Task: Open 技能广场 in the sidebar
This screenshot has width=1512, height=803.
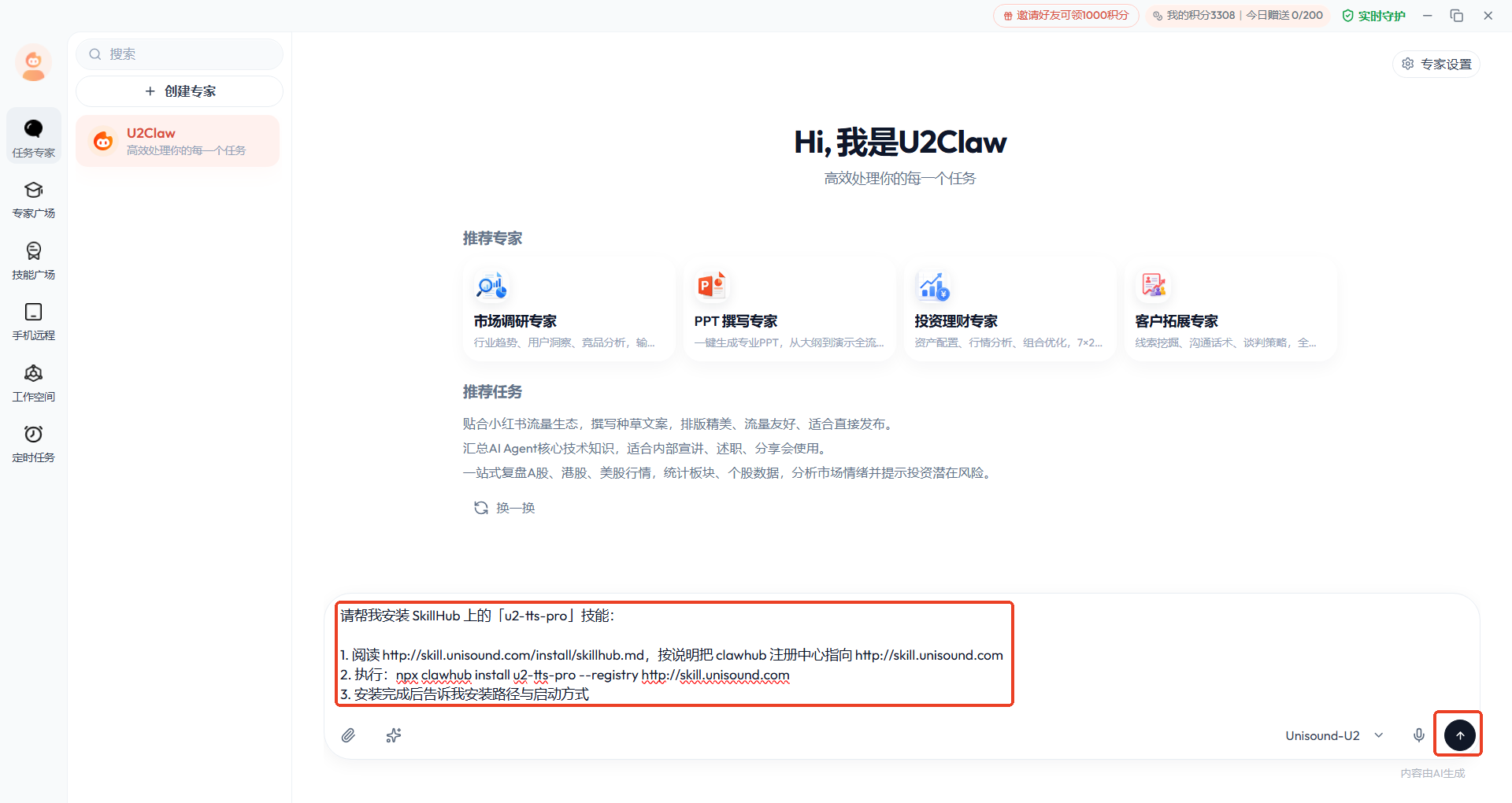Action: point(33,261)
